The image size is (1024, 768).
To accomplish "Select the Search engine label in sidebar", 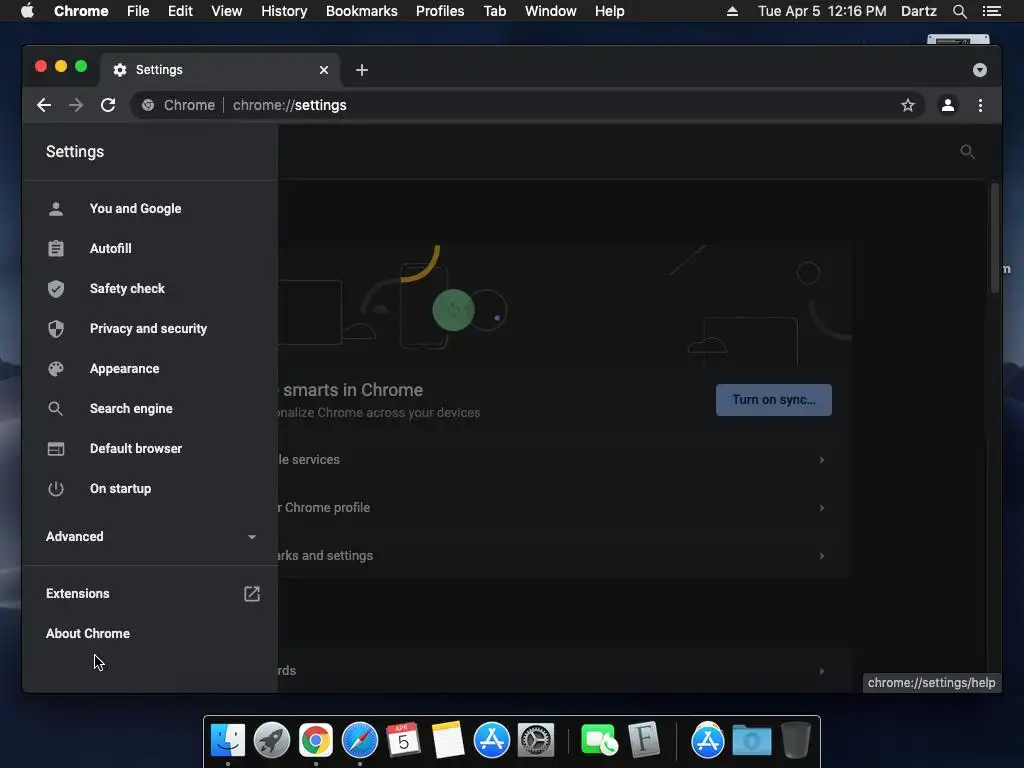I will click(x=131, y=408).
